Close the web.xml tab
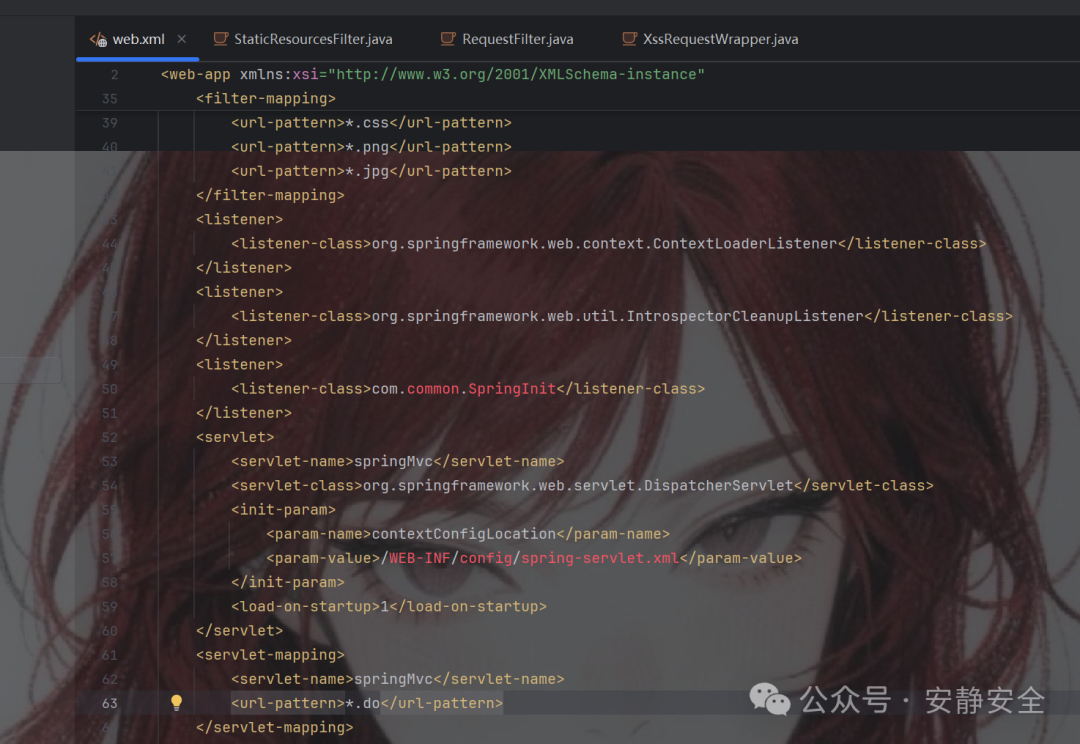This screenshot has width=1080, height=744. click(181, 39)
